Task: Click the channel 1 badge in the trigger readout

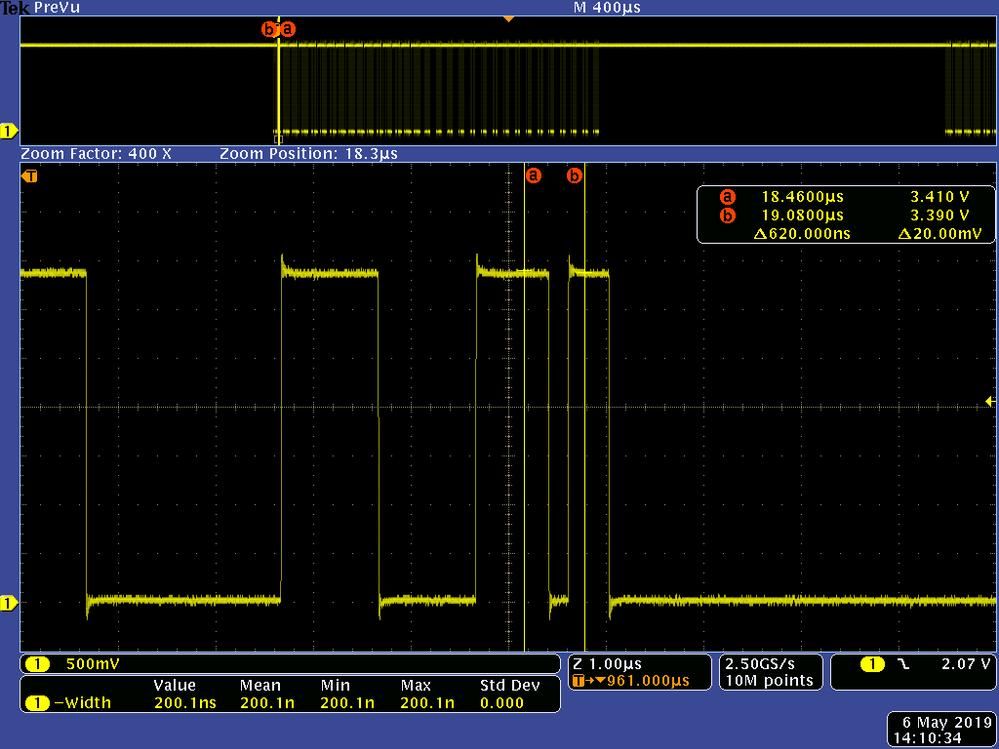Action: (x=873, y=664)
